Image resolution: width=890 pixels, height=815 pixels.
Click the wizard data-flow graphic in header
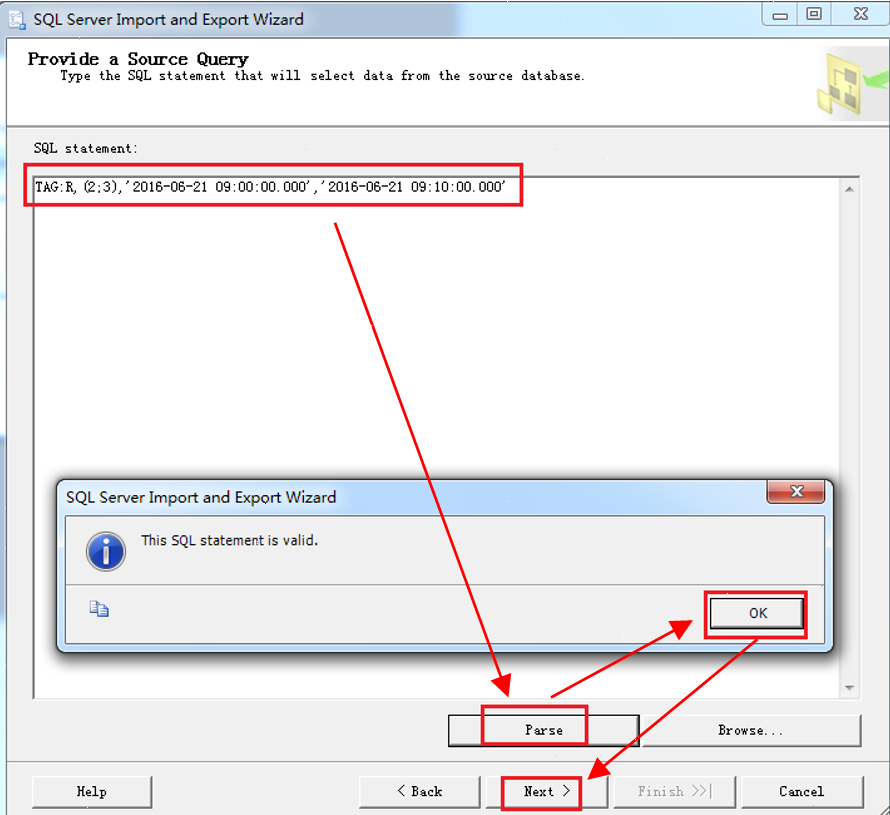[x=853, y=83]
